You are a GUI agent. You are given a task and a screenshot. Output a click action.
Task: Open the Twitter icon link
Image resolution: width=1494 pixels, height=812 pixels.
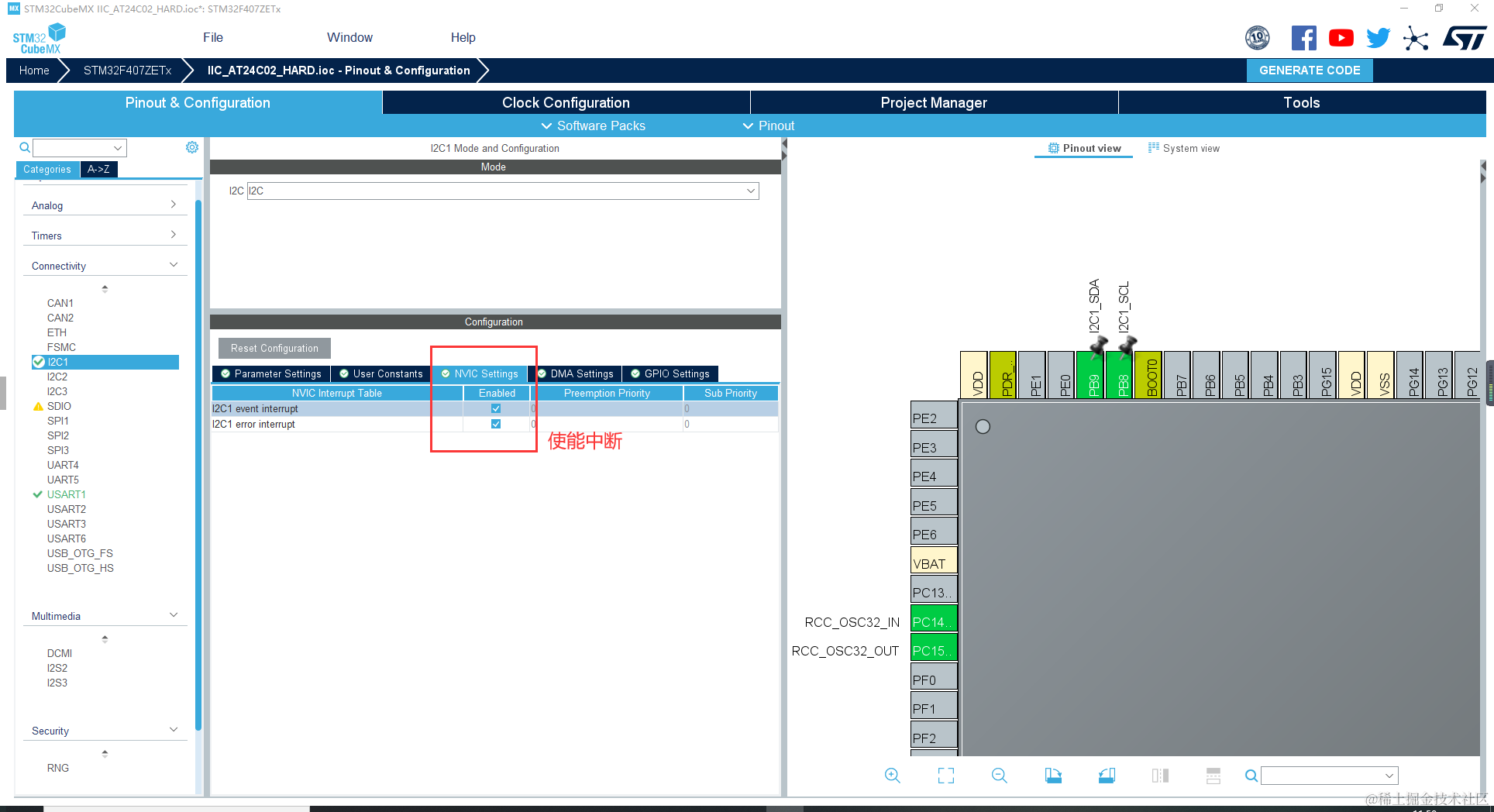click(x=1379, y=37)
